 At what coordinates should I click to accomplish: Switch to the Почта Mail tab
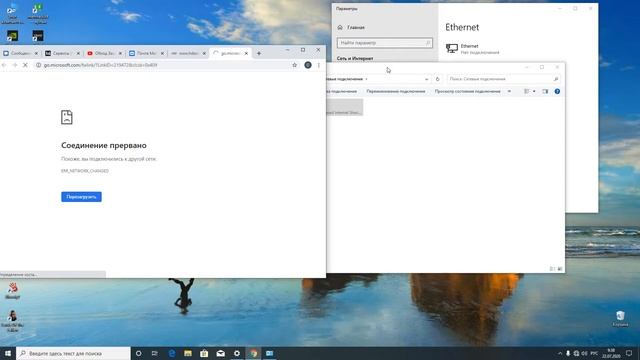(x=146, y=53)
